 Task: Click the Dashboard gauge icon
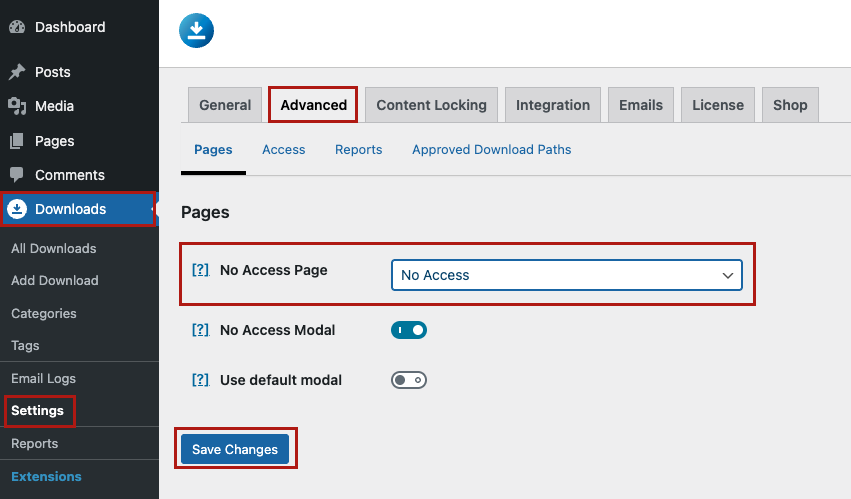(17, 27)
